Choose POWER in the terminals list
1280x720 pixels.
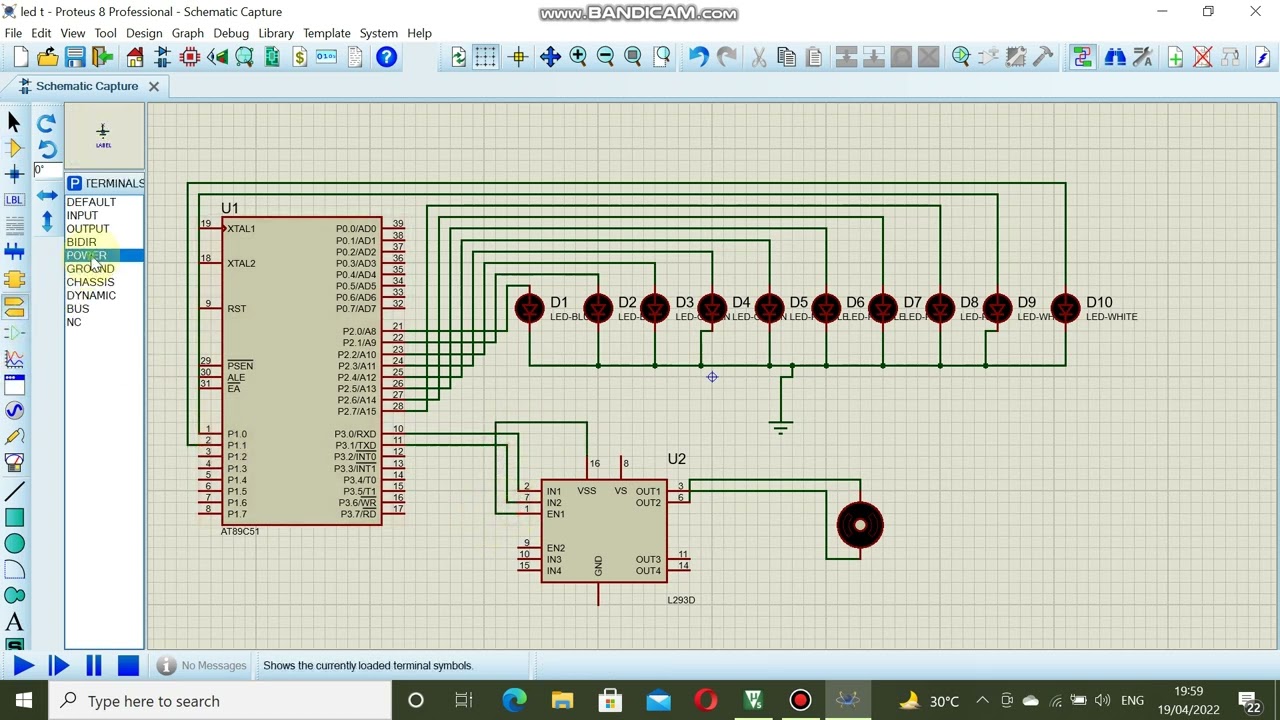click(86, 255)
